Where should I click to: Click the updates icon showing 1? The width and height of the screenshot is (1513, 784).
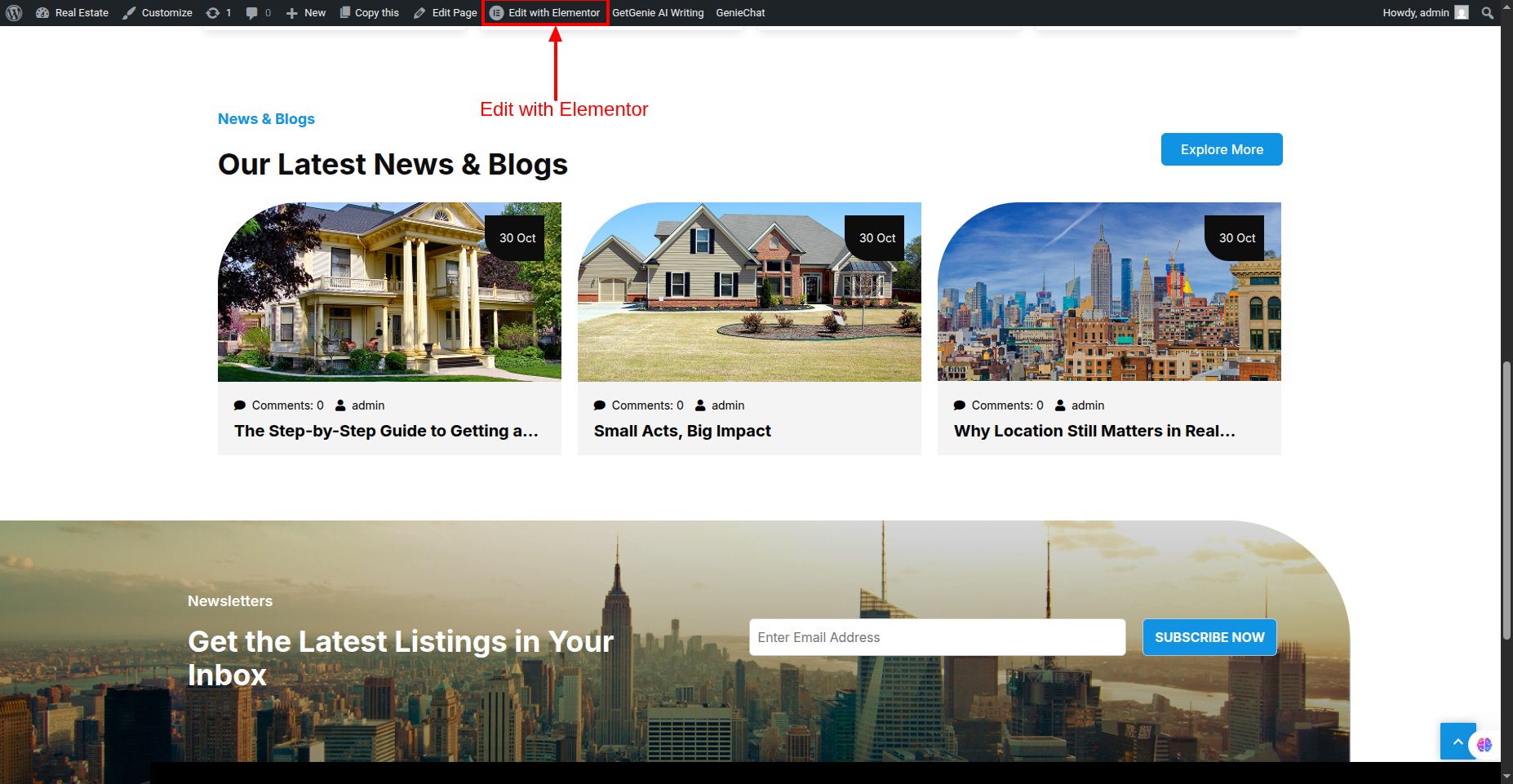coord(218,13)
